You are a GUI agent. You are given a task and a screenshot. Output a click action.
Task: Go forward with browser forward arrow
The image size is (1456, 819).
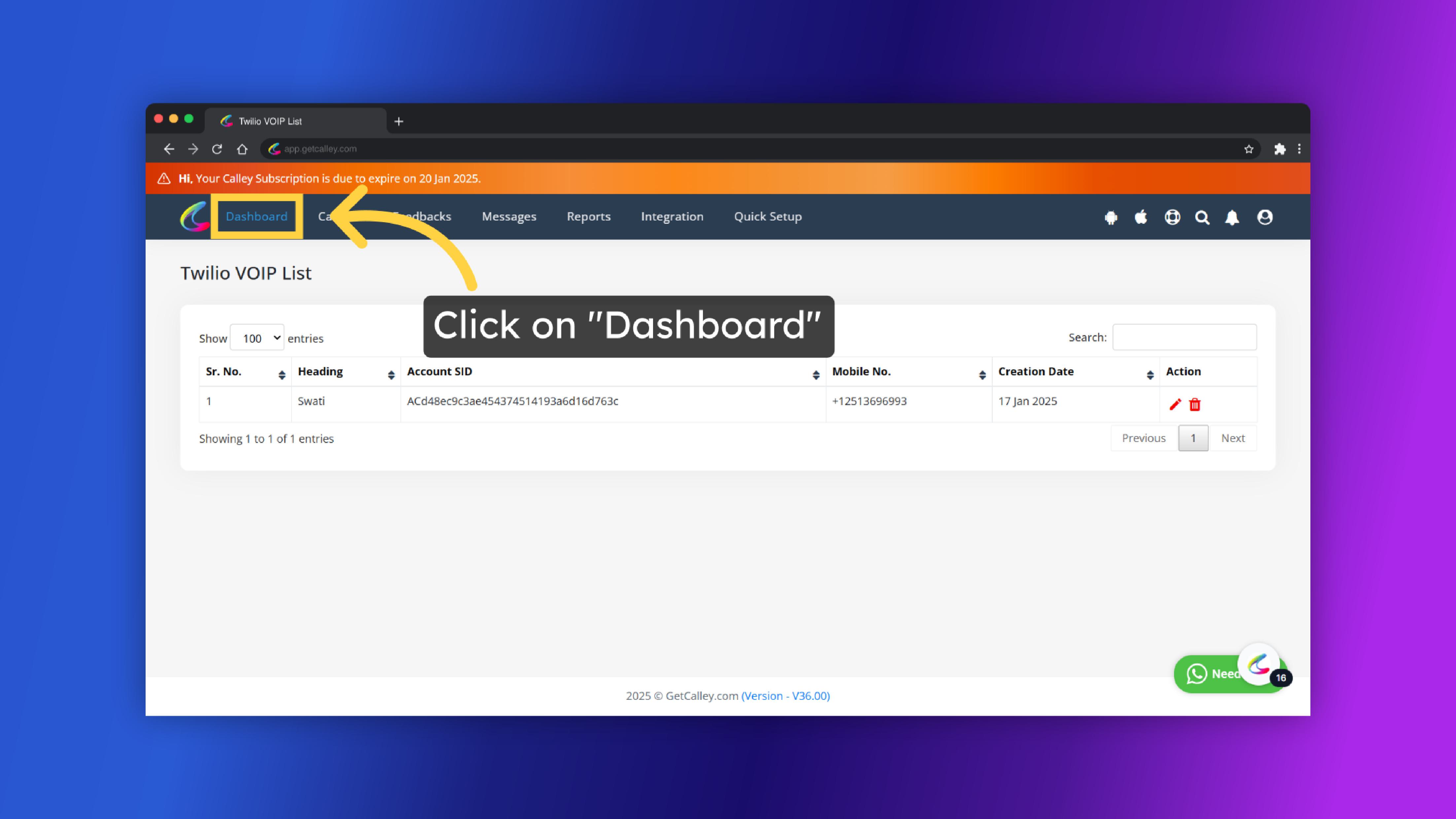[x=193, y=149]
